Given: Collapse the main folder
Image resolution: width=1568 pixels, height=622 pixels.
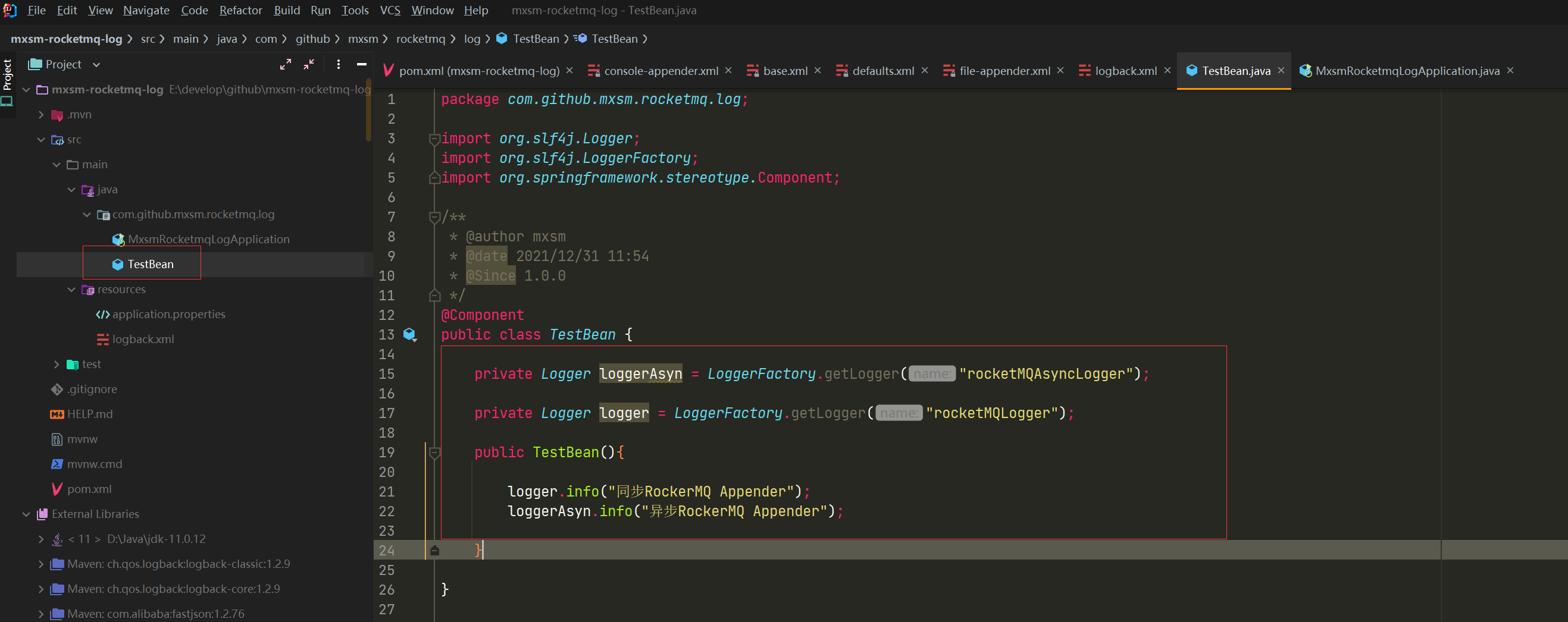Looking at the screenshot, I should pyautogui.click(x=56, y=164).
